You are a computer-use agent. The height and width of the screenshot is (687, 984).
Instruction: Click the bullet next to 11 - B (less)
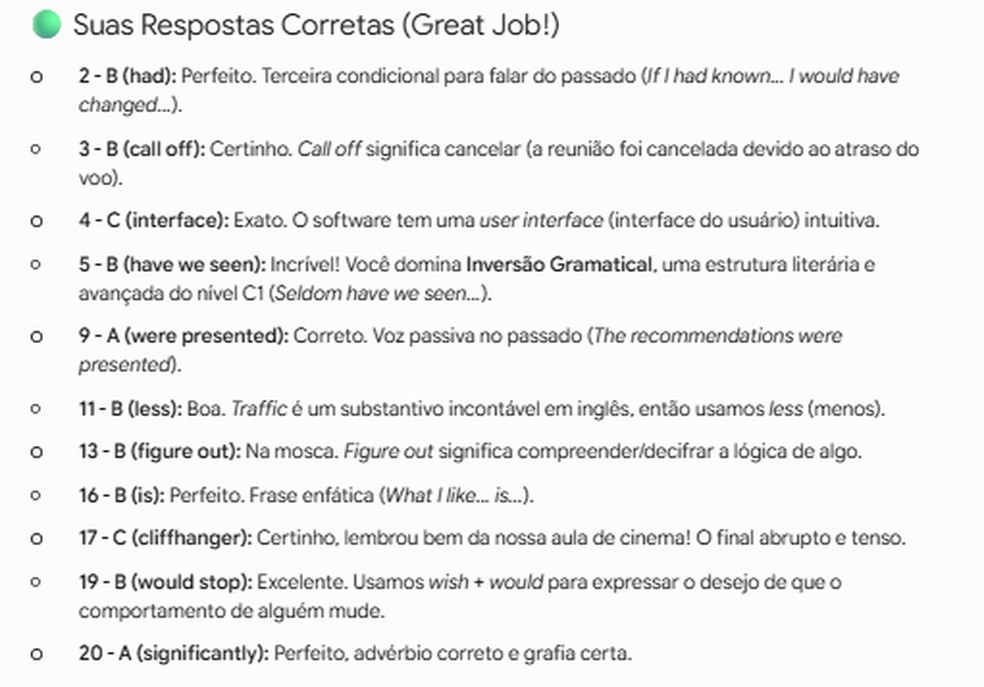tap(36, 409)
